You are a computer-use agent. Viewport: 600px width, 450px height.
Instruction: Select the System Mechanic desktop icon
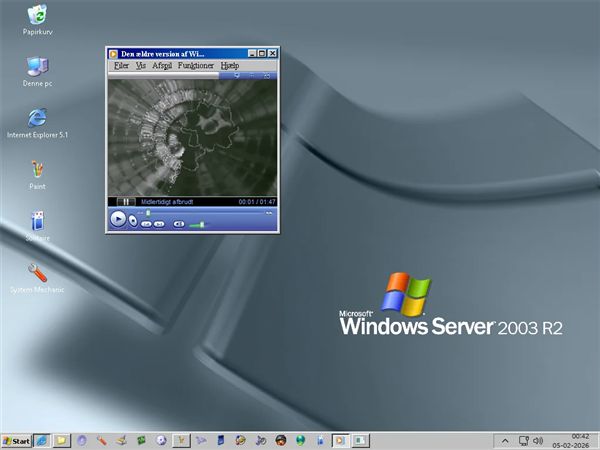pos(37,278)
